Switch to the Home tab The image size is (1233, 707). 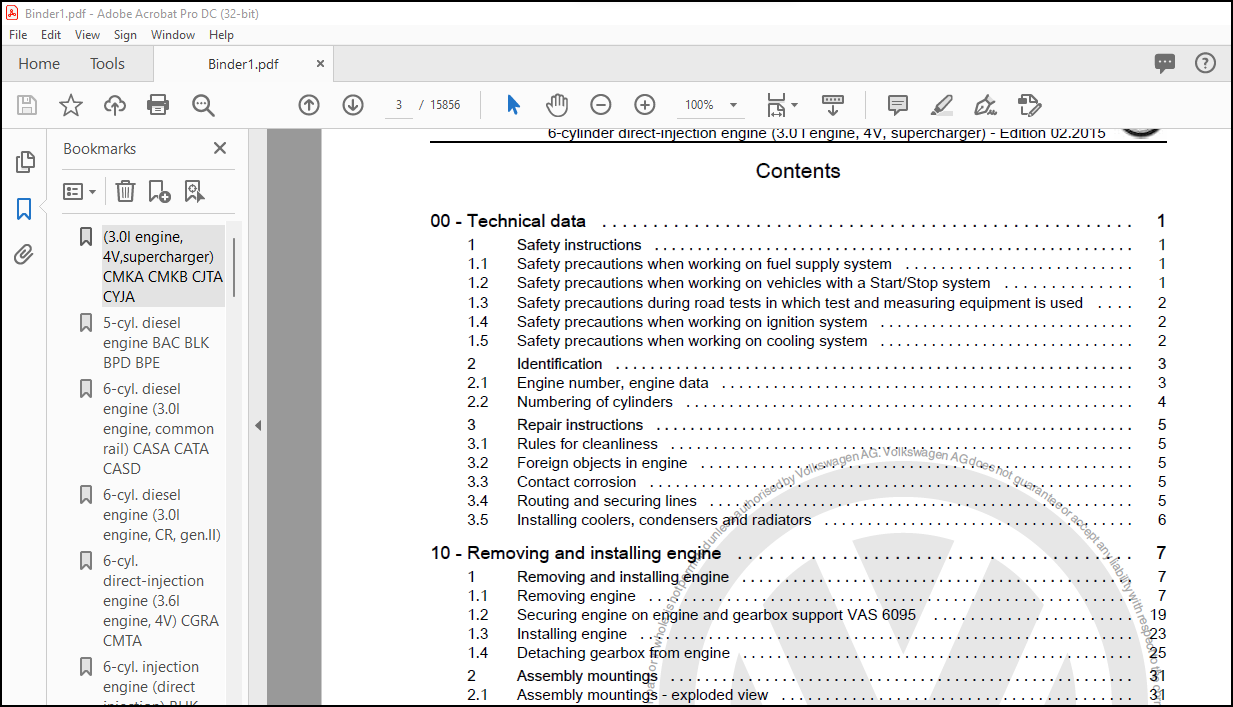[39, 63]
